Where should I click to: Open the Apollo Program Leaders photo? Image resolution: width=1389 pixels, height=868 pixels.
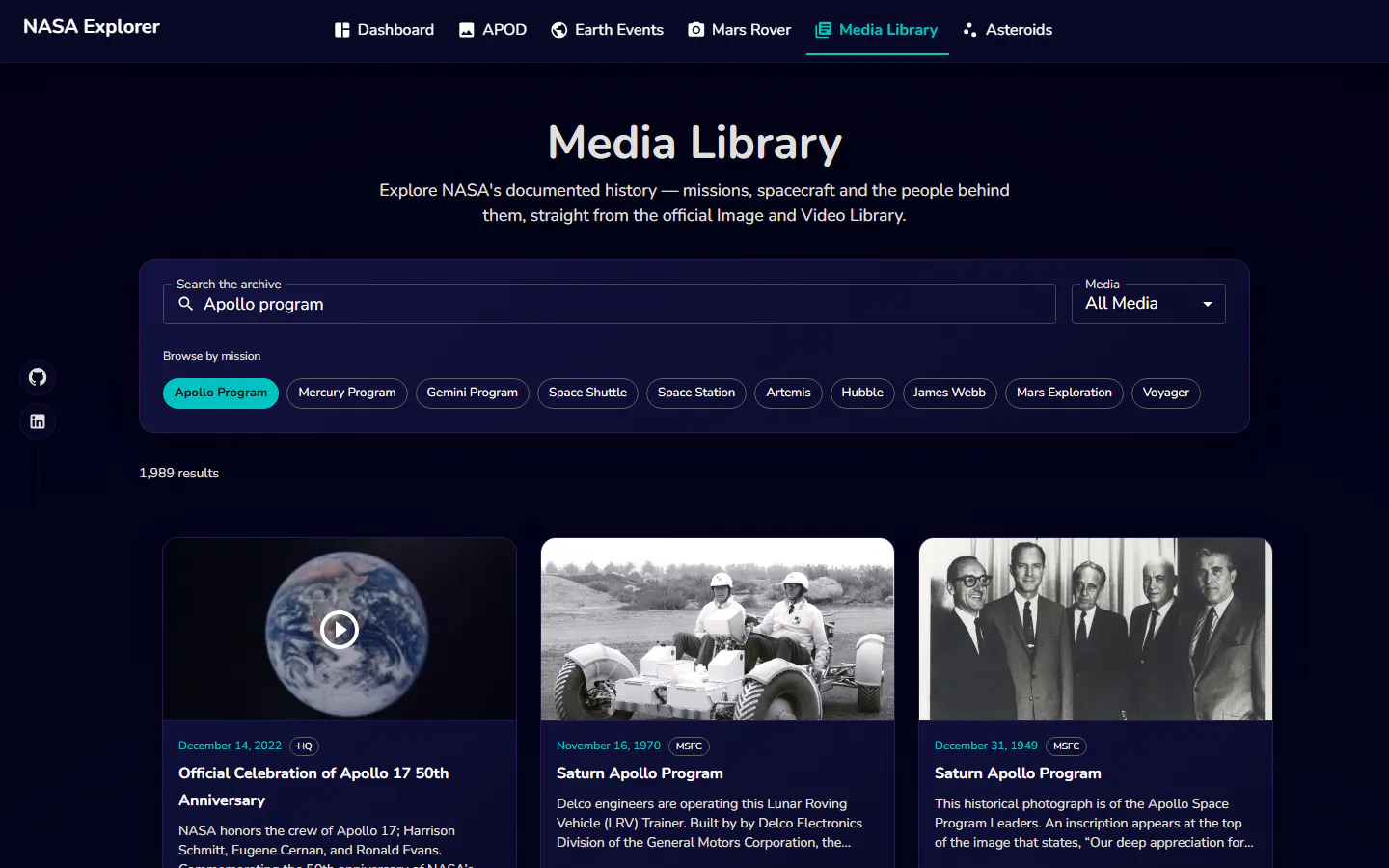(1096, 629)
